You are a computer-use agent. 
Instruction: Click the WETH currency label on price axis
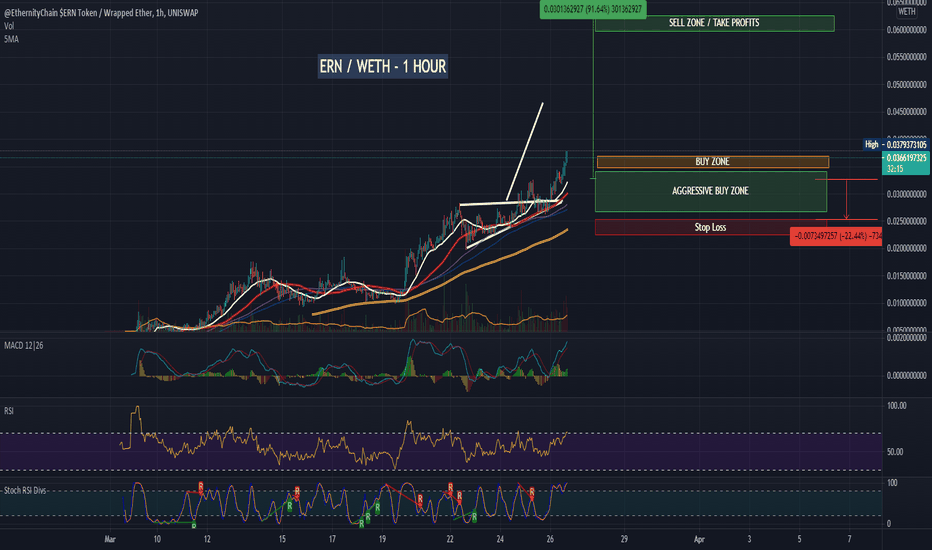click(906, 12)
